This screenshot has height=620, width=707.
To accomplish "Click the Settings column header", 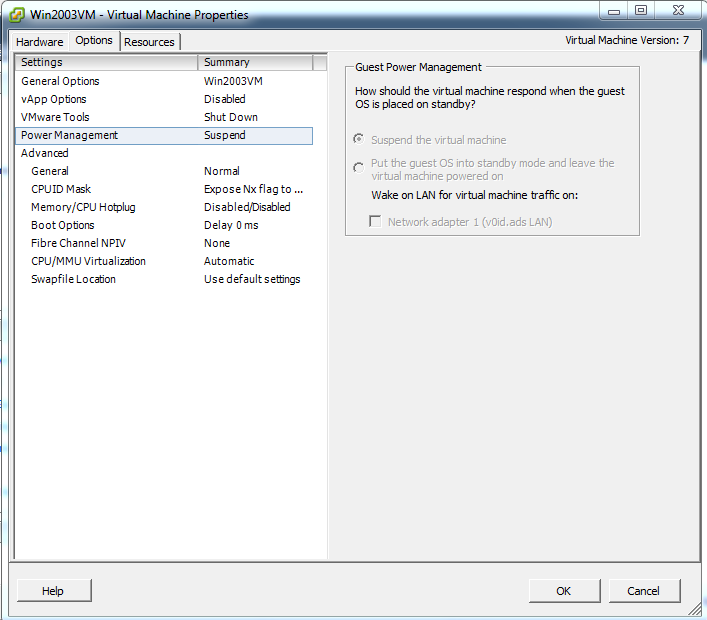I will click(106, 62).
